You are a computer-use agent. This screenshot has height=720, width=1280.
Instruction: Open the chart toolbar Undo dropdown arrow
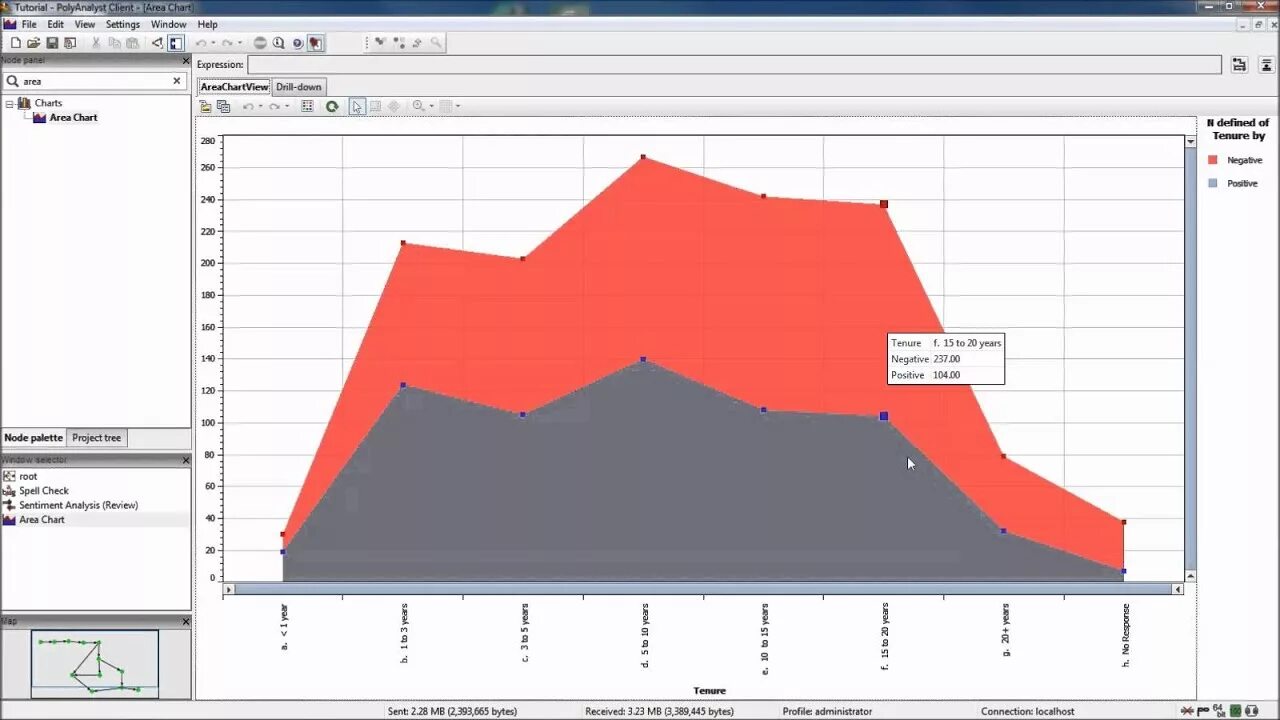[260, 106]
